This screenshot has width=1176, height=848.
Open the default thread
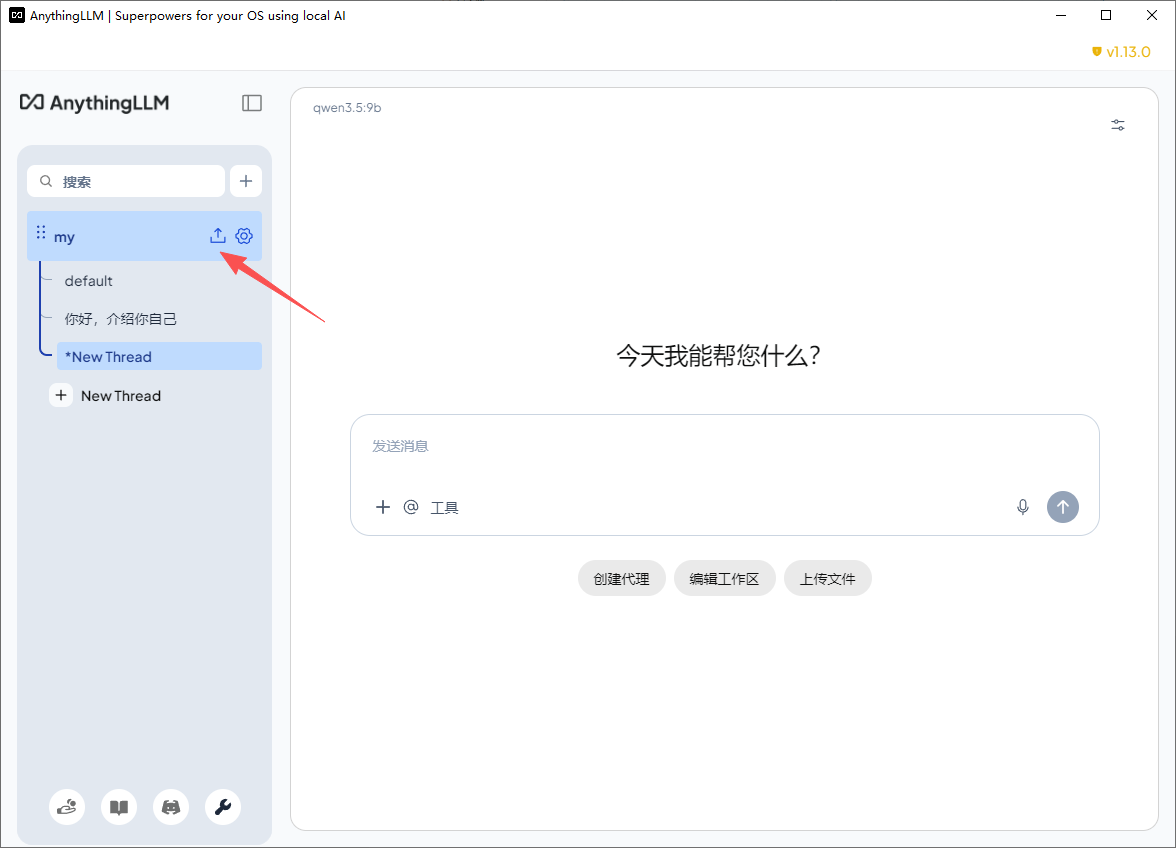pyautogui.click(x=88, y=280)
